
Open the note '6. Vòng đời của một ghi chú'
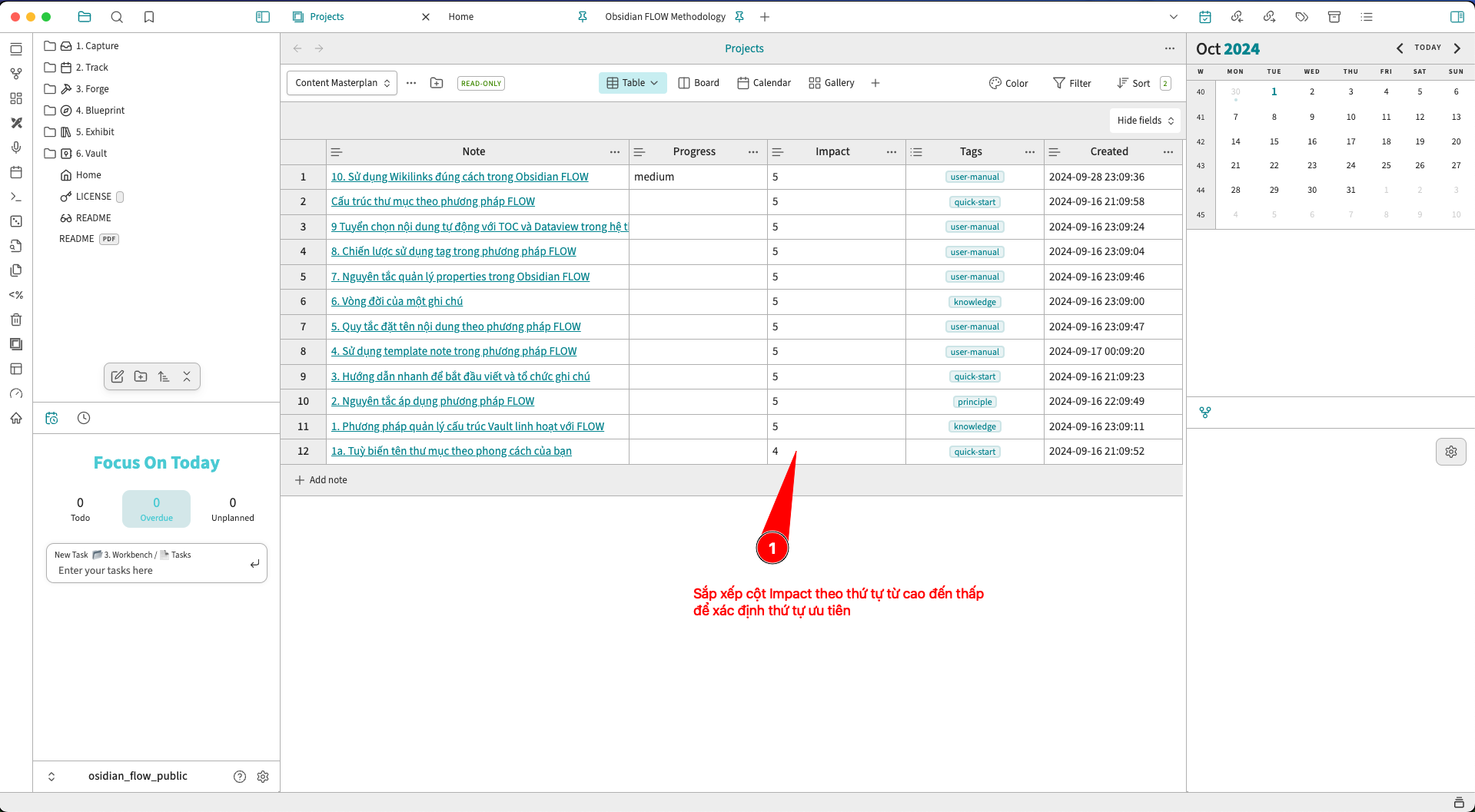click(x=397, y=301)
